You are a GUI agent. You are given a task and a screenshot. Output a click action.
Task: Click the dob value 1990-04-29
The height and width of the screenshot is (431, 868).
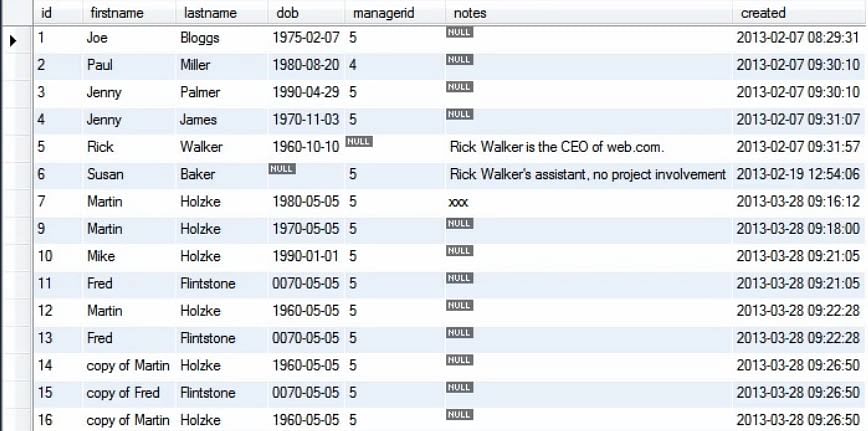pyautogui.click(x=306, y=92)
